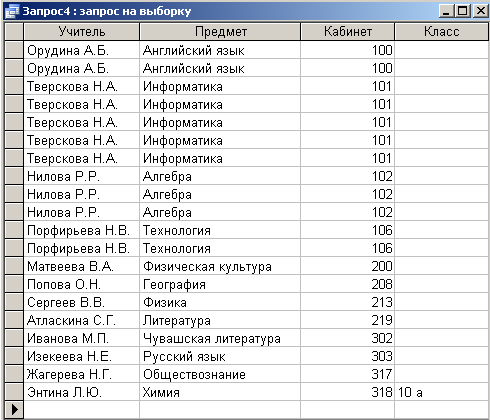
Task: Click the Учитель column header
Action: 82,32
